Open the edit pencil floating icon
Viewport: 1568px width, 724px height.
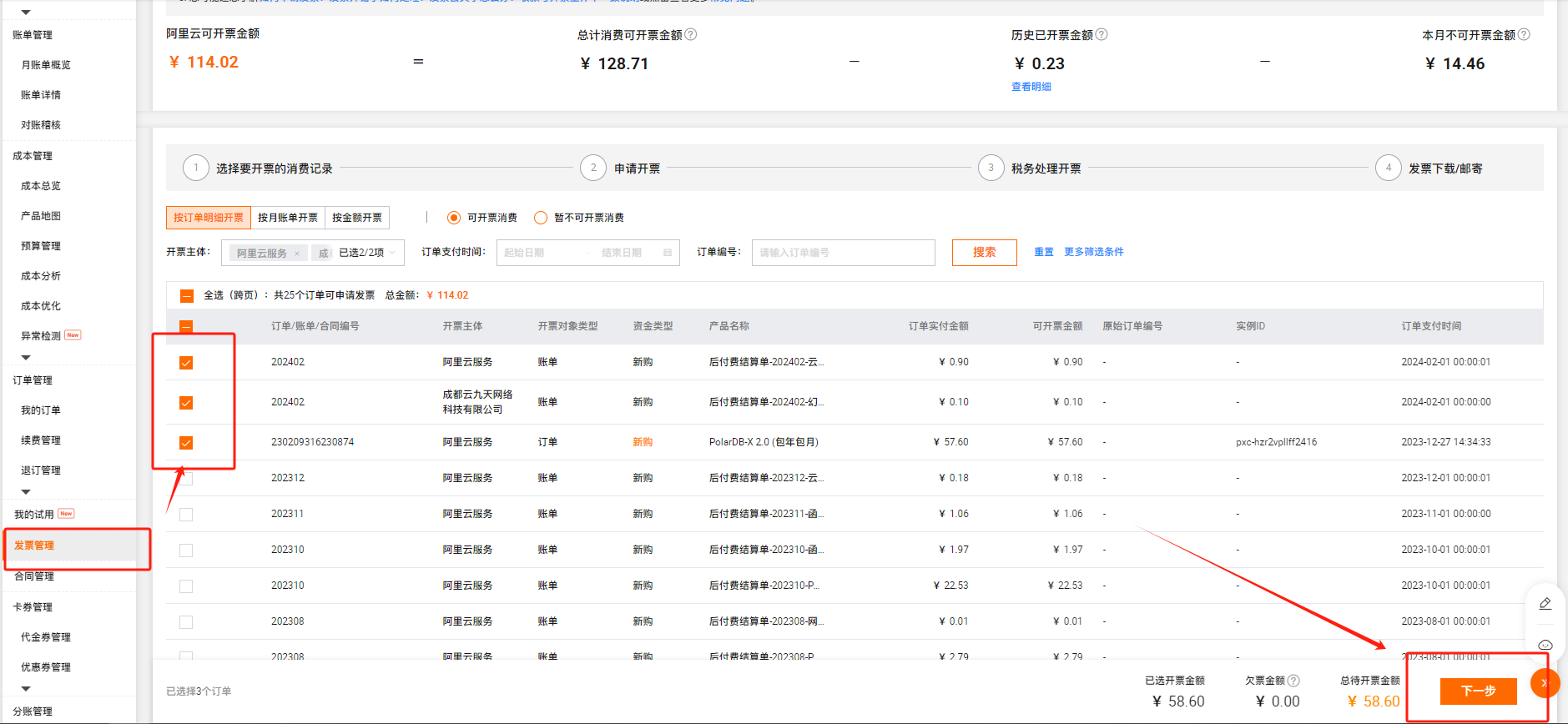pyautogui.click(x=1545, y=603)
